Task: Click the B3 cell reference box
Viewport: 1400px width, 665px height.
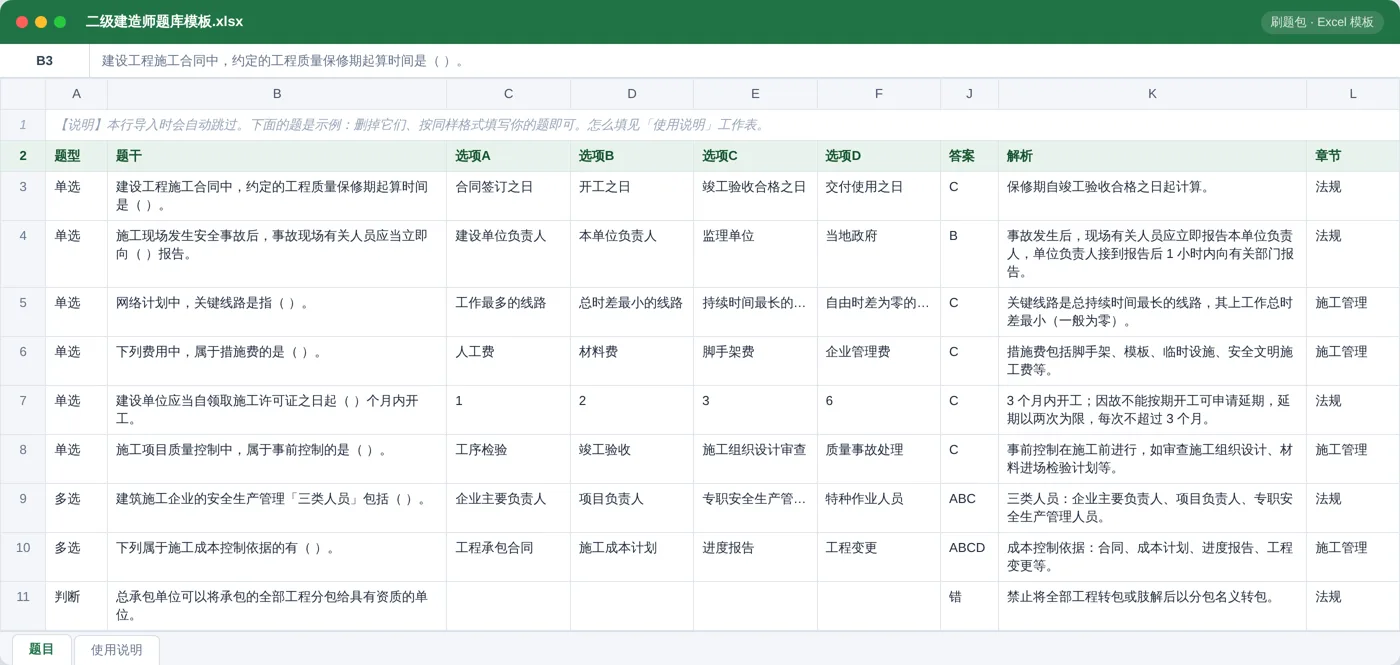Action: pos(45,61)
